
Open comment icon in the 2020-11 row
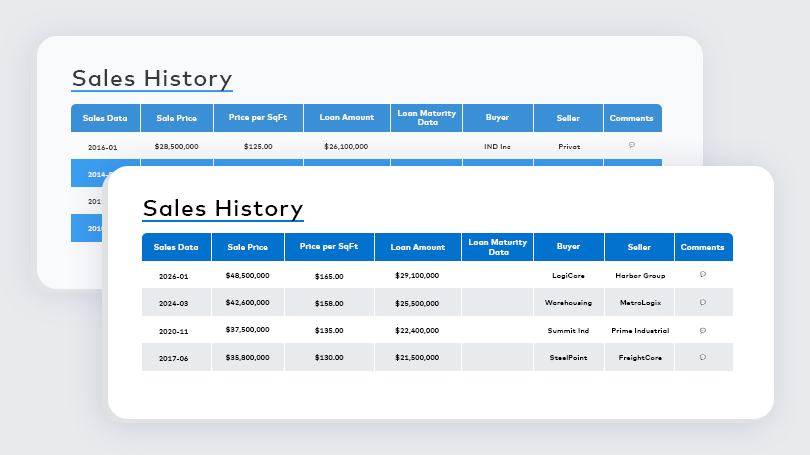click(x=703, y=331)
